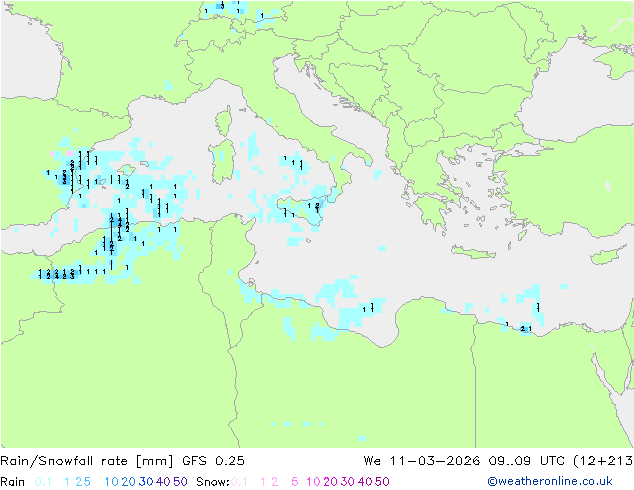The image size is (634, 490).
Task: Select the Rain 10 legend value
Action: point(112,482)
